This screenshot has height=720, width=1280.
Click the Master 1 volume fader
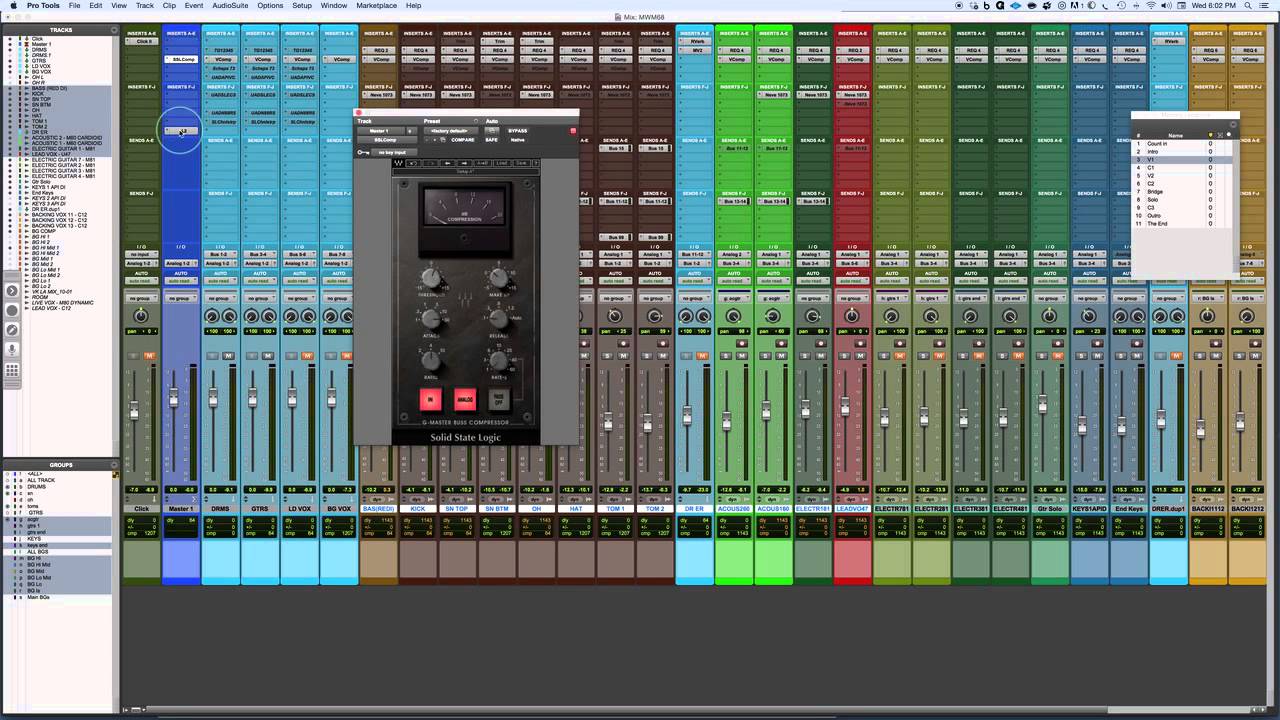[173, 399]
